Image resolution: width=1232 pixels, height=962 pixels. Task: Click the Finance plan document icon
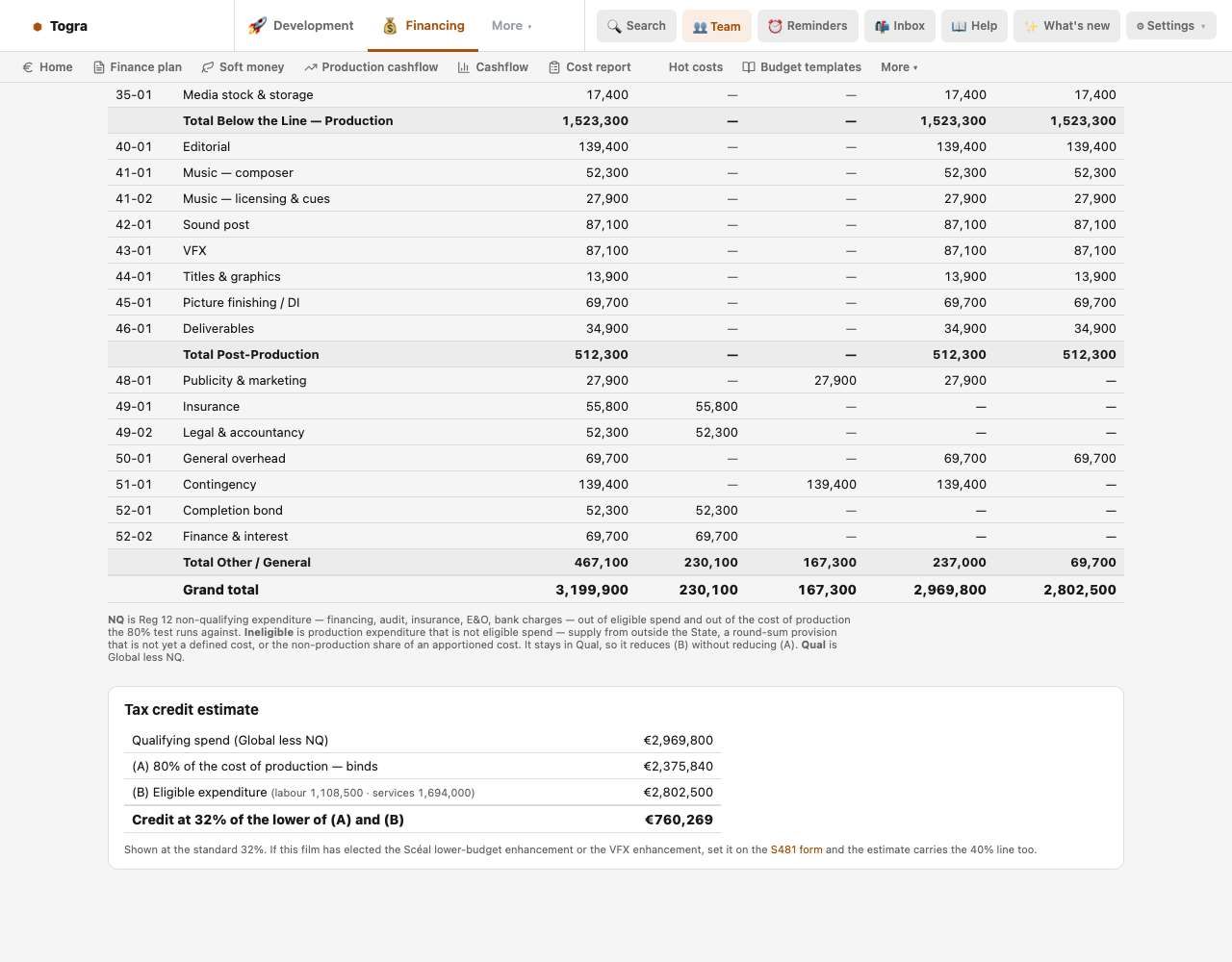(99, 67)
